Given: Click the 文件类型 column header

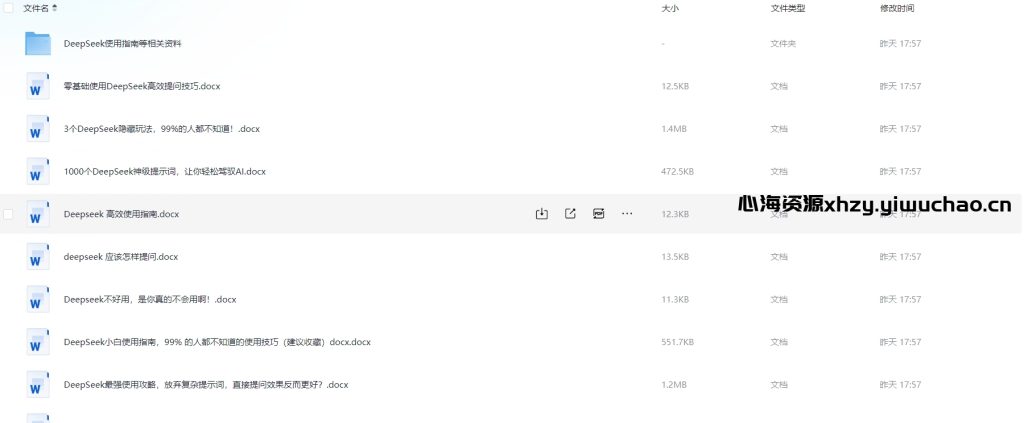Looking at the screenshot, I should (x=788, y=8).
